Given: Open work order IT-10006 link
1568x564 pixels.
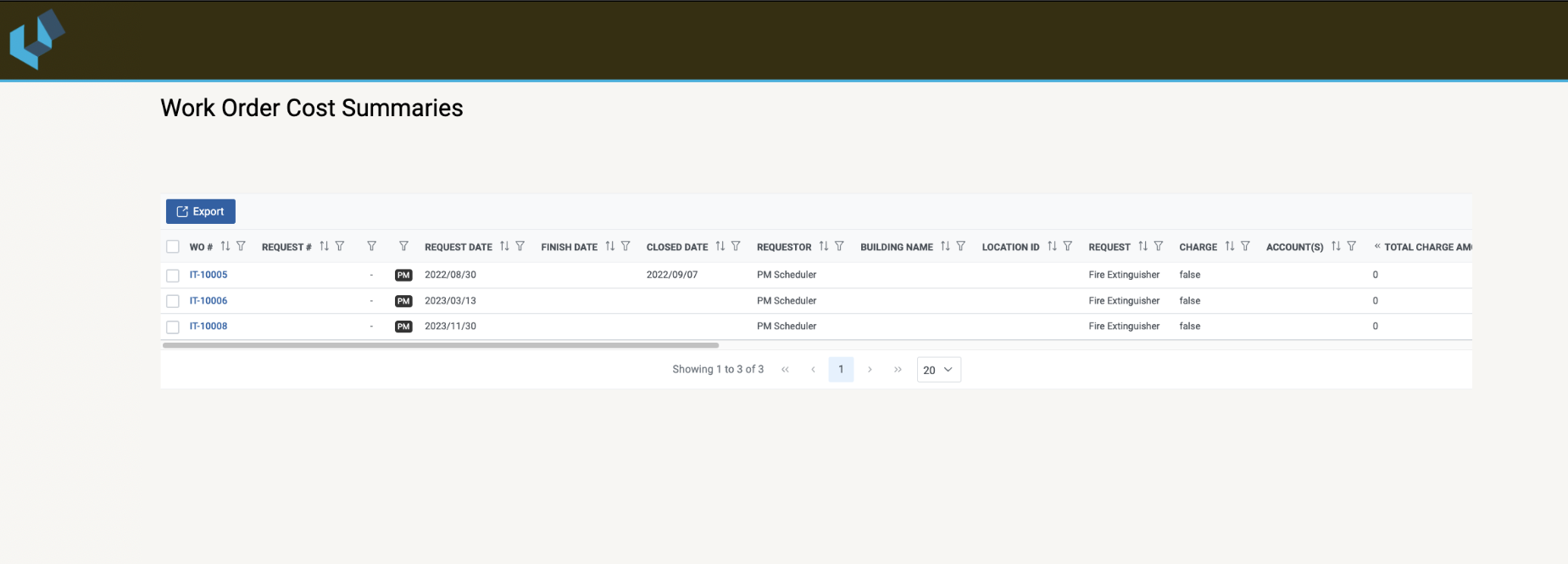Looking at the screenshot, I should pos(209,301).
